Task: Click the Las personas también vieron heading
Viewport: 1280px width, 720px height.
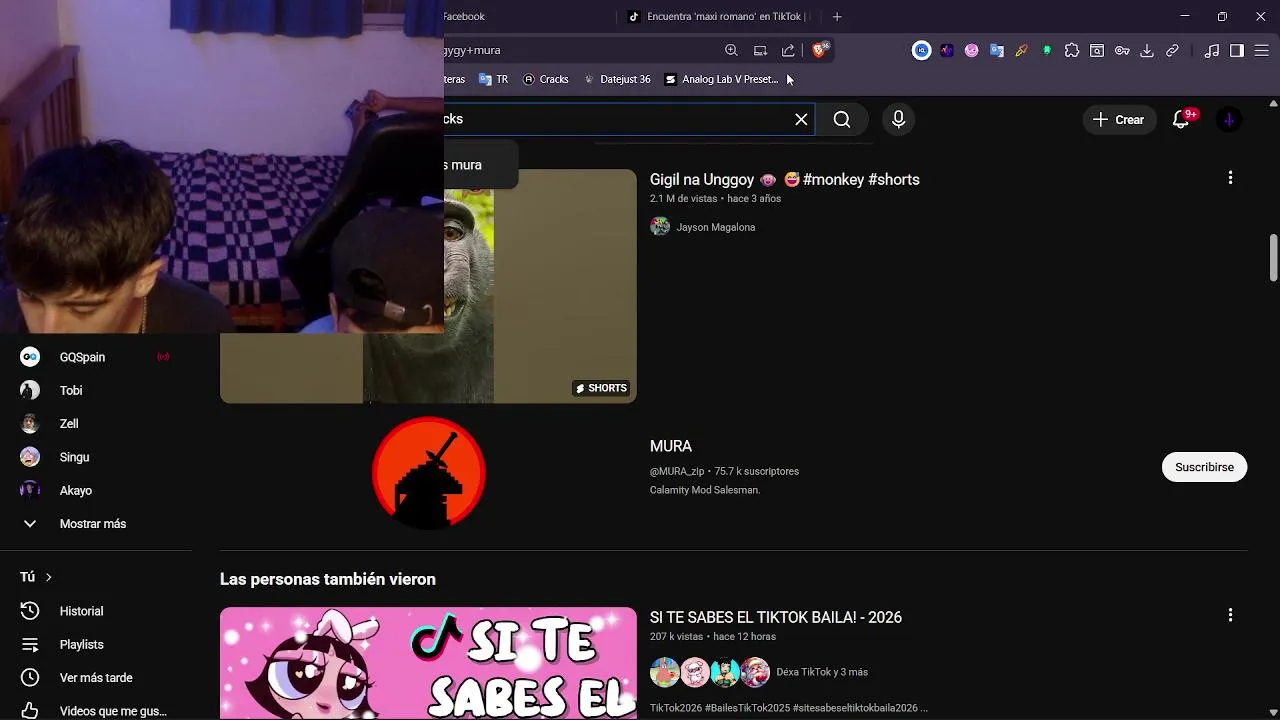Action: 328,579
